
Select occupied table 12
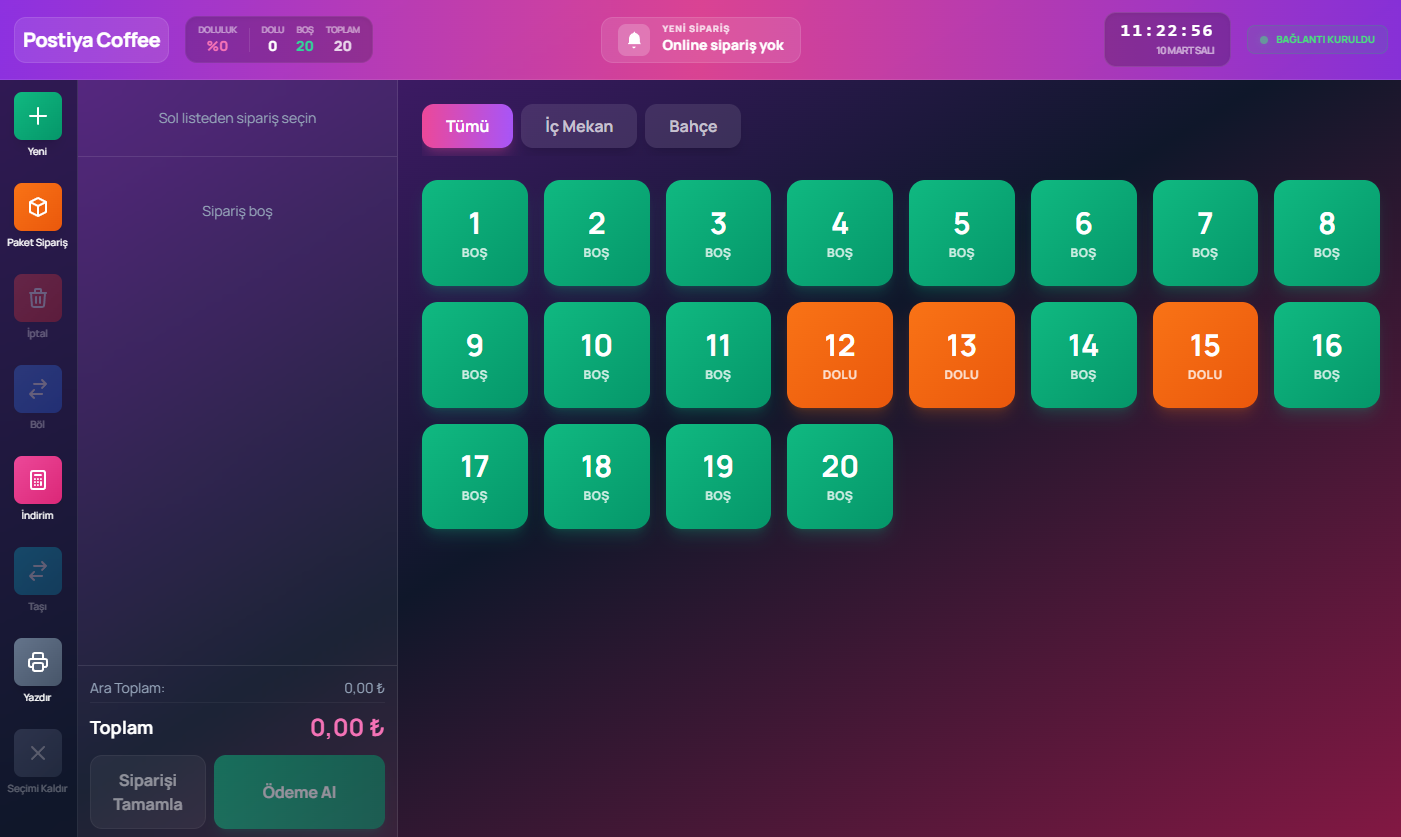click(840, 355)
